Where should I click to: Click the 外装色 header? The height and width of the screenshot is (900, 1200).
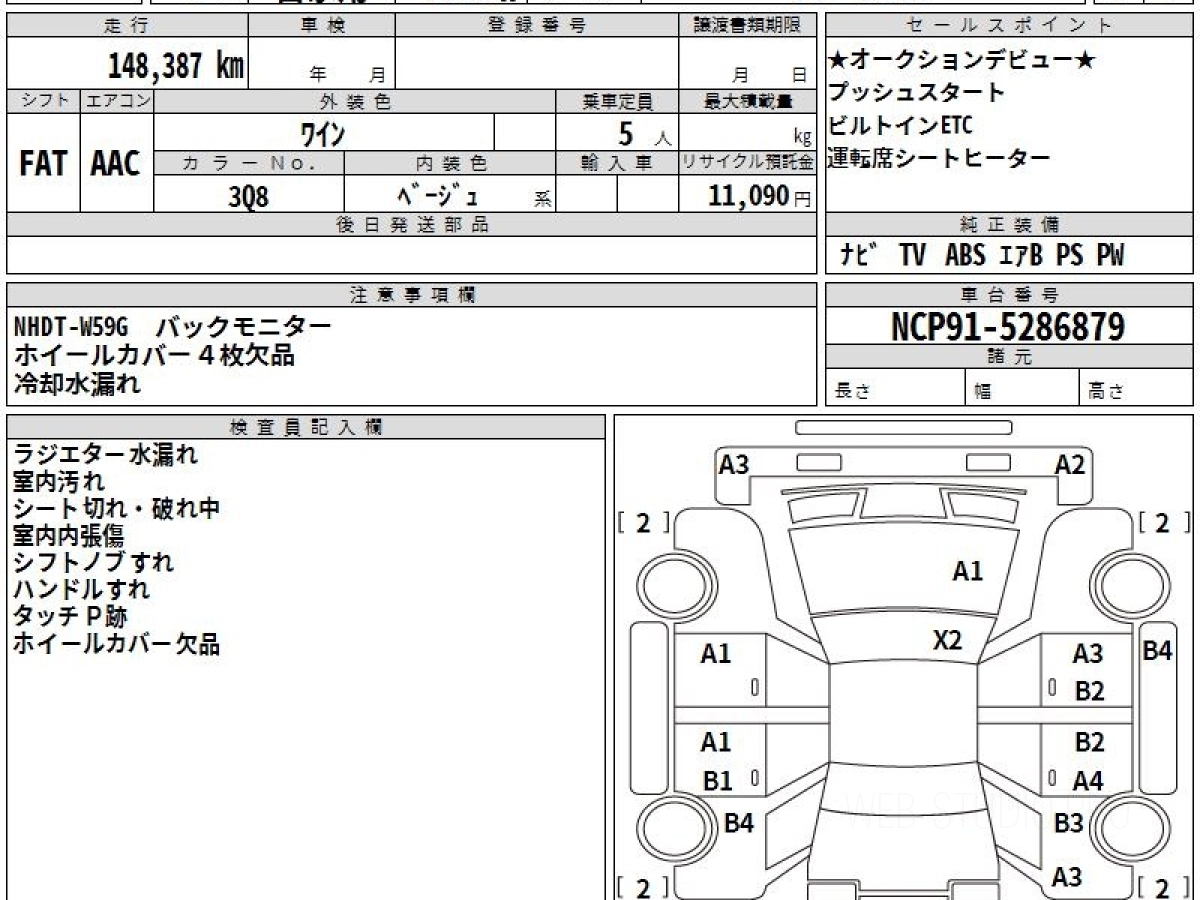(x=355, y=101)
